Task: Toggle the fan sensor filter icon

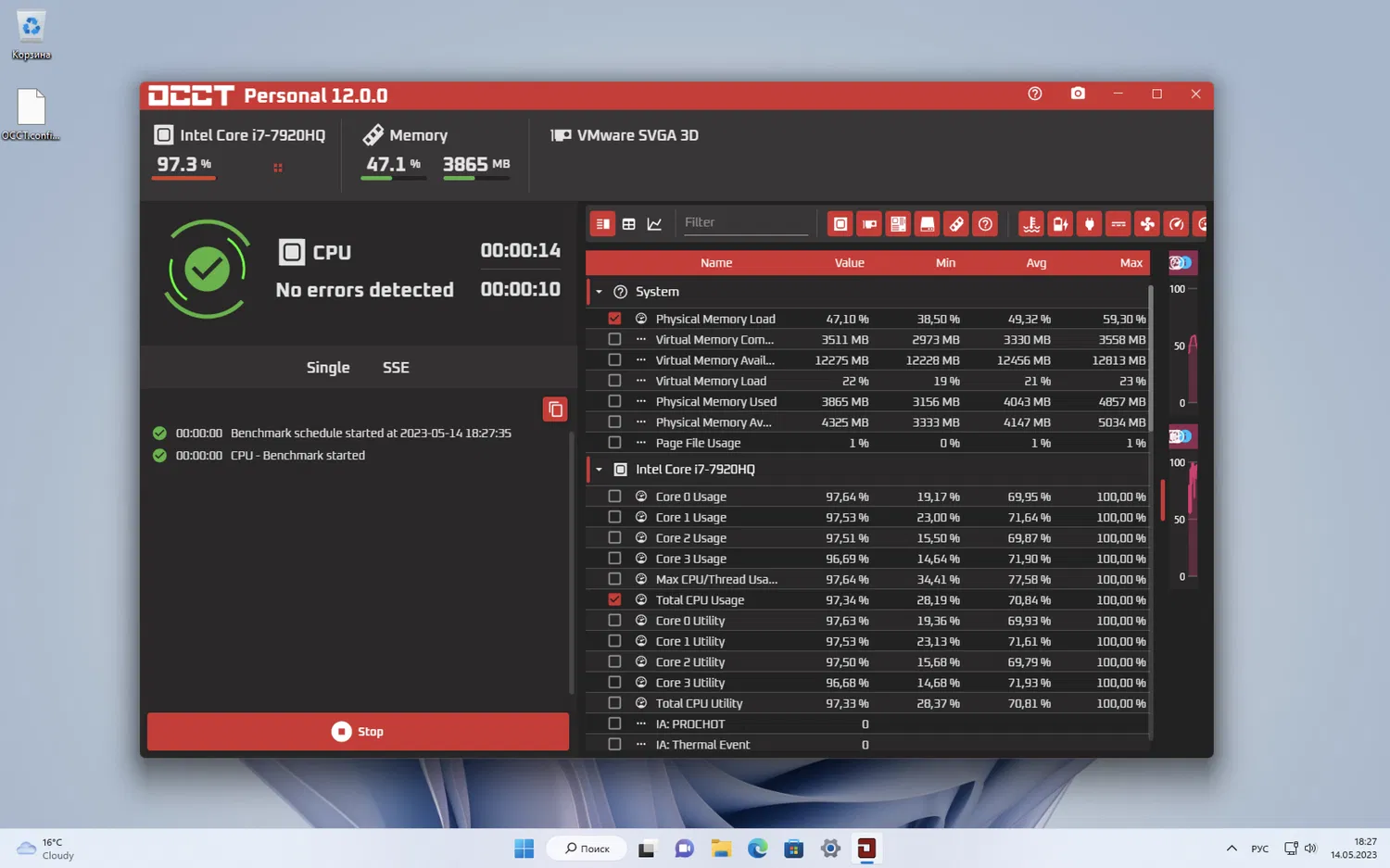Action: (1147, 223)
